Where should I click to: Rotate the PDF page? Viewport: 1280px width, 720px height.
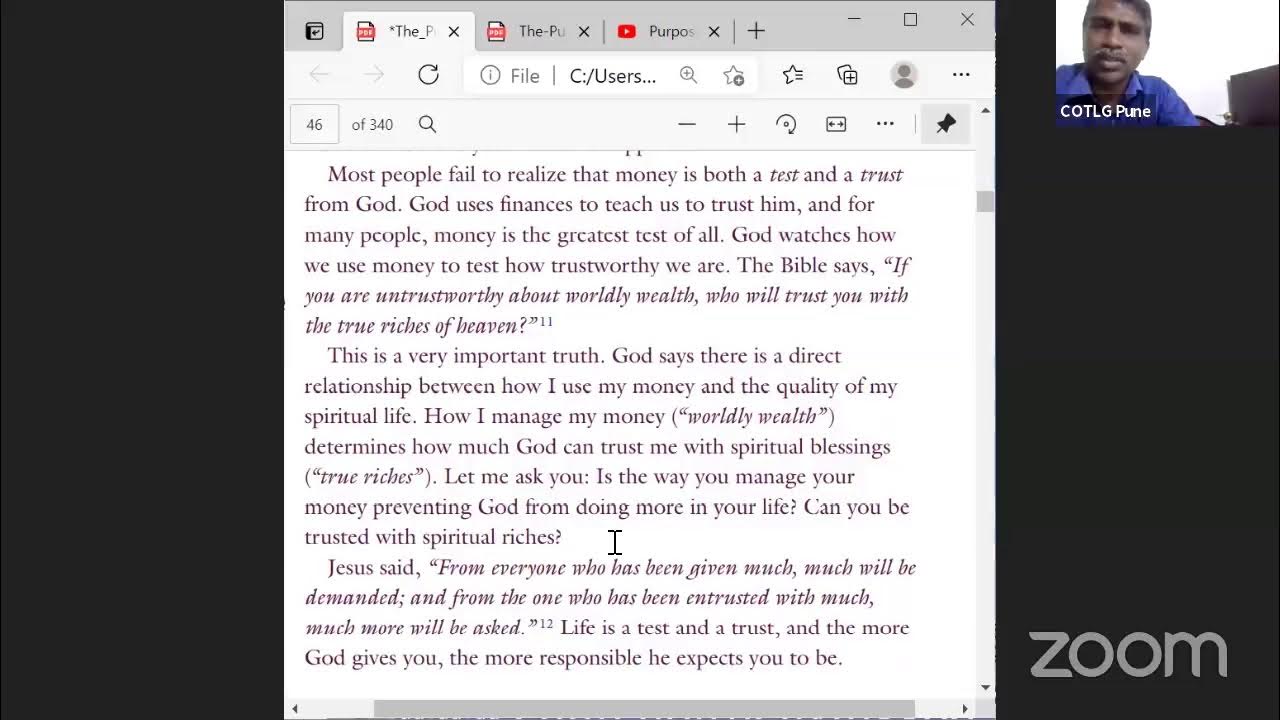(786, 124)
